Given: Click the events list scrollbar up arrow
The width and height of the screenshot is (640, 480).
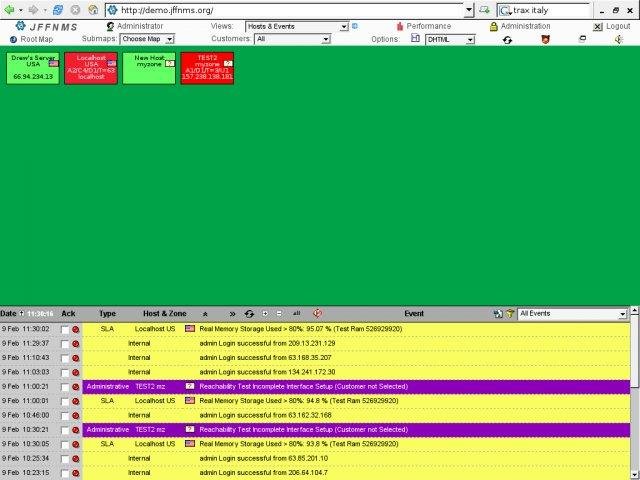Looking at the screenshot, I should [x=635, y=311].
